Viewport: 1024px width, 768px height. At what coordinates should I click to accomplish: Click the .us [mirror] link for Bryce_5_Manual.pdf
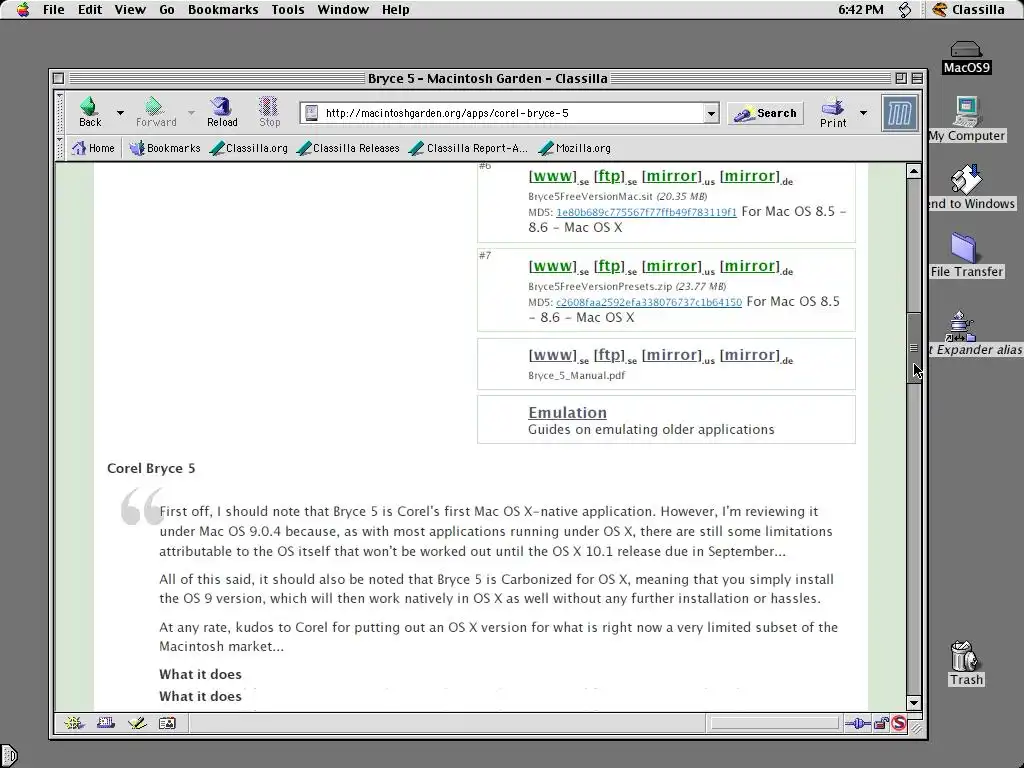pyautogui.click(x=671, y=355)
